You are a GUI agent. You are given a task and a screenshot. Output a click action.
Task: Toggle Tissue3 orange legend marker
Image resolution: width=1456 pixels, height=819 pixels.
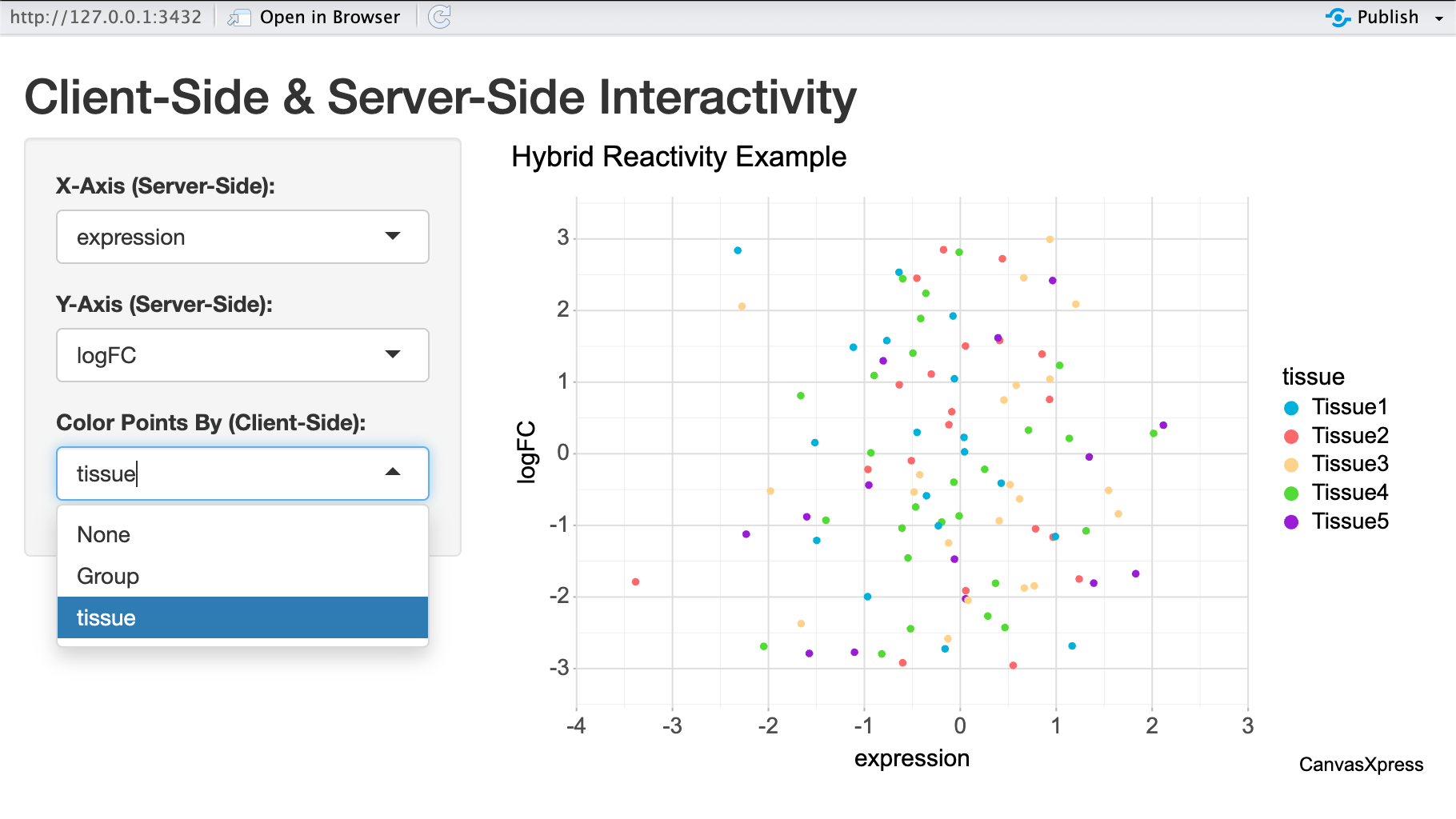coord(1290,465)
